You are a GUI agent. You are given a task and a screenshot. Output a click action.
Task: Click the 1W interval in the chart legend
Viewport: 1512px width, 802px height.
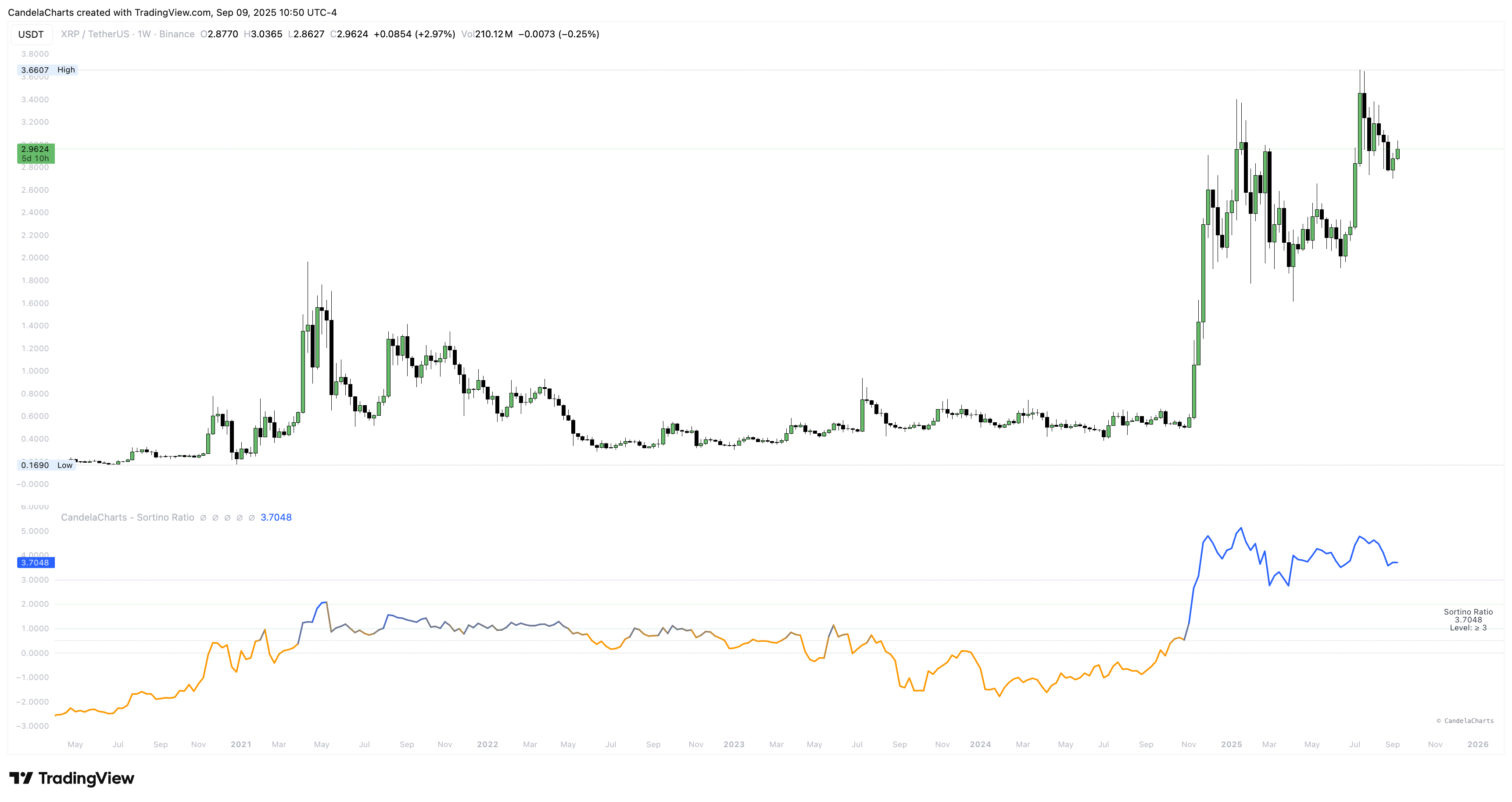pos(144,34)
